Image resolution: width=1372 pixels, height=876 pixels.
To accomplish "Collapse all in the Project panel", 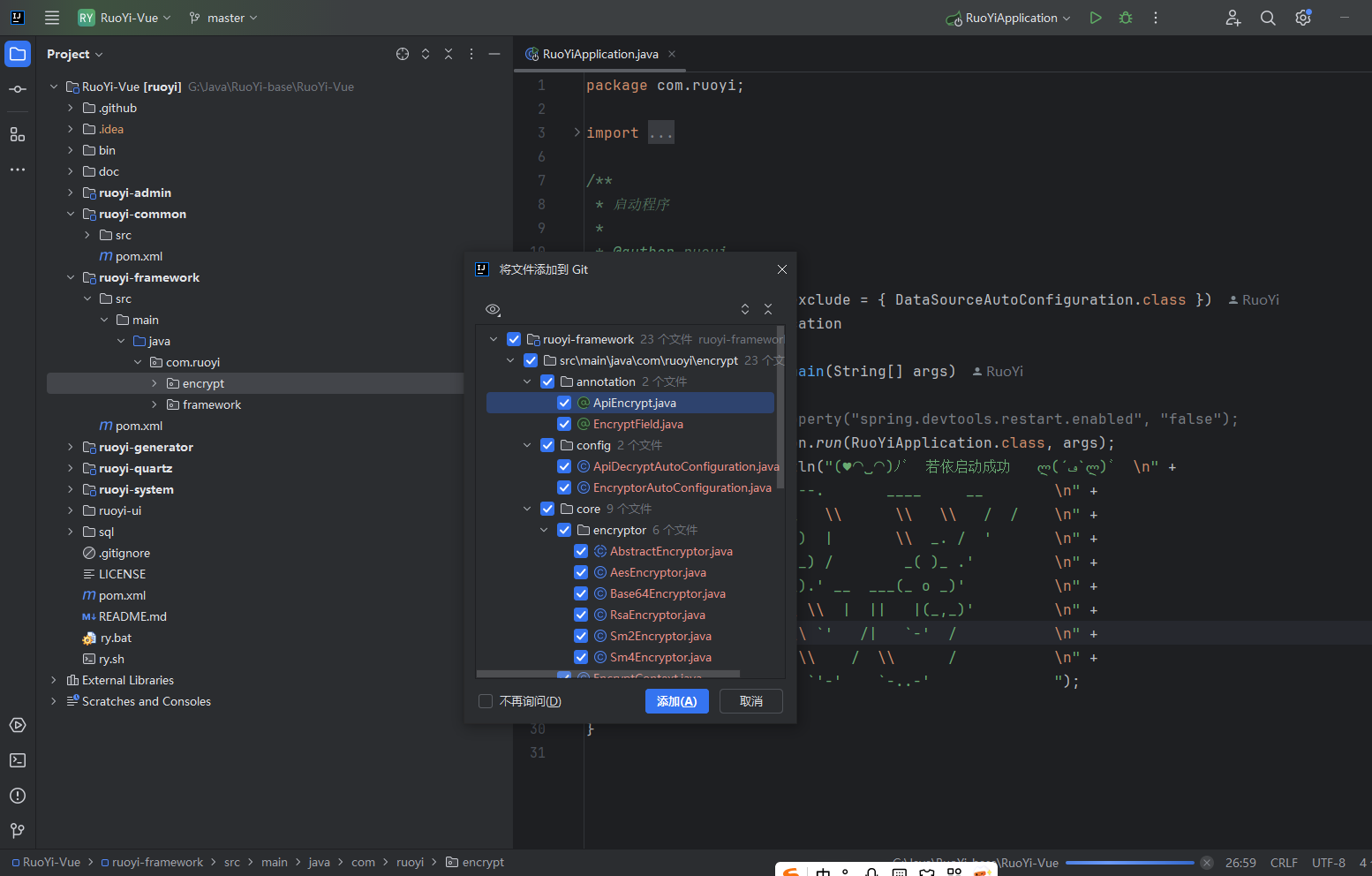I will pos(449,54).
